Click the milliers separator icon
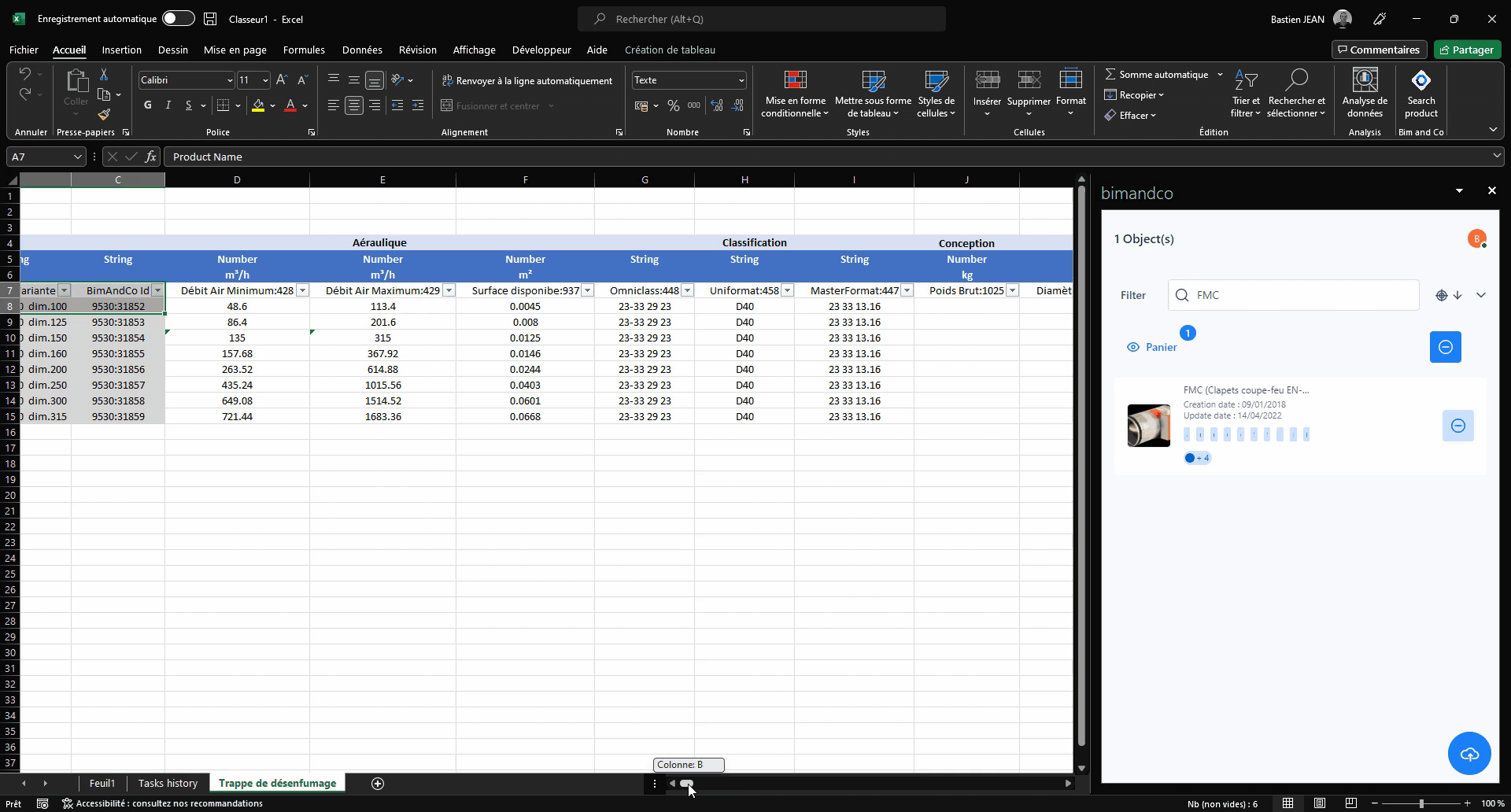Screen dimensions: 1511x812 (x=693, y=105)
